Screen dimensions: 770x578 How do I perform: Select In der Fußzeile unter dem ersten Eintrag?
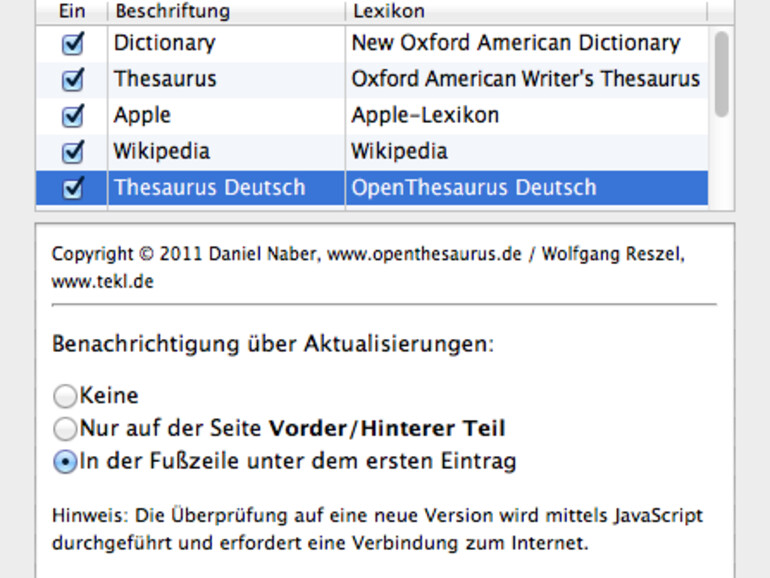coord(65,462)
